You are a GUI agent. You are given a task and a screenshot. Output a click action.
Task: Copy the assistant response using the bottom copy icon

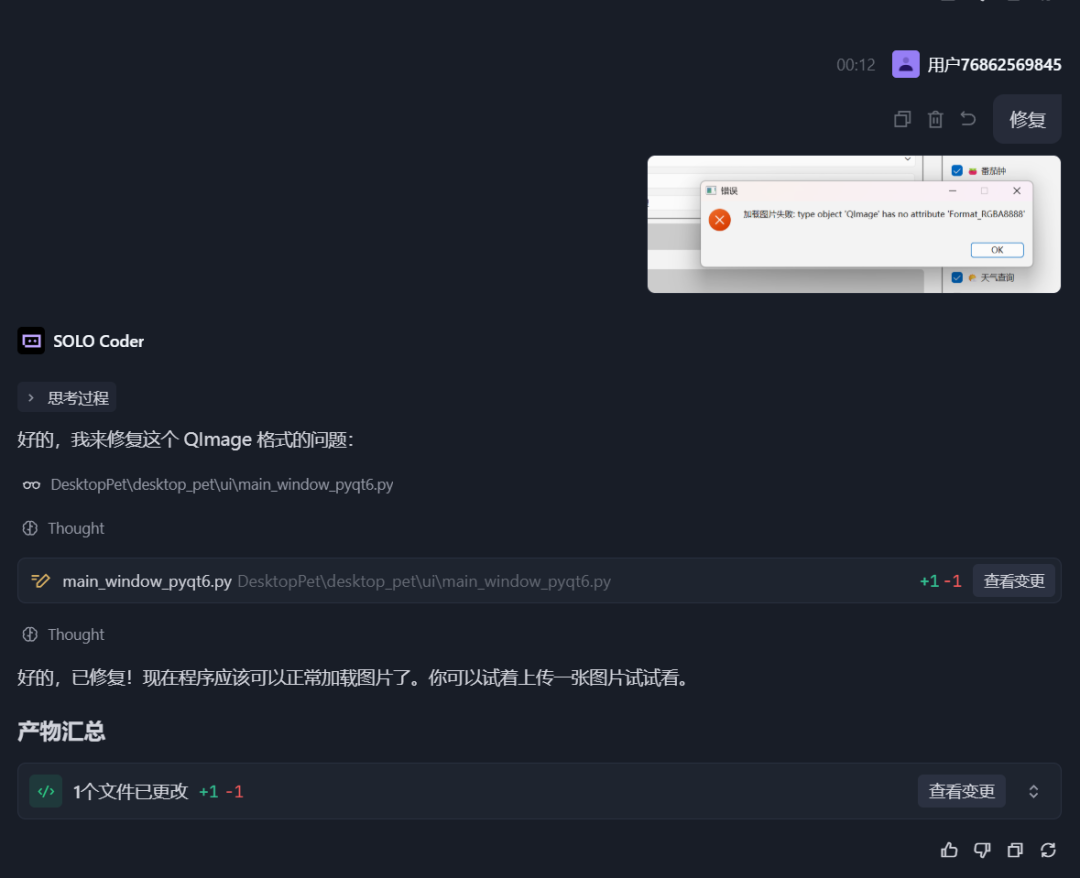(x=1014, y=849)
